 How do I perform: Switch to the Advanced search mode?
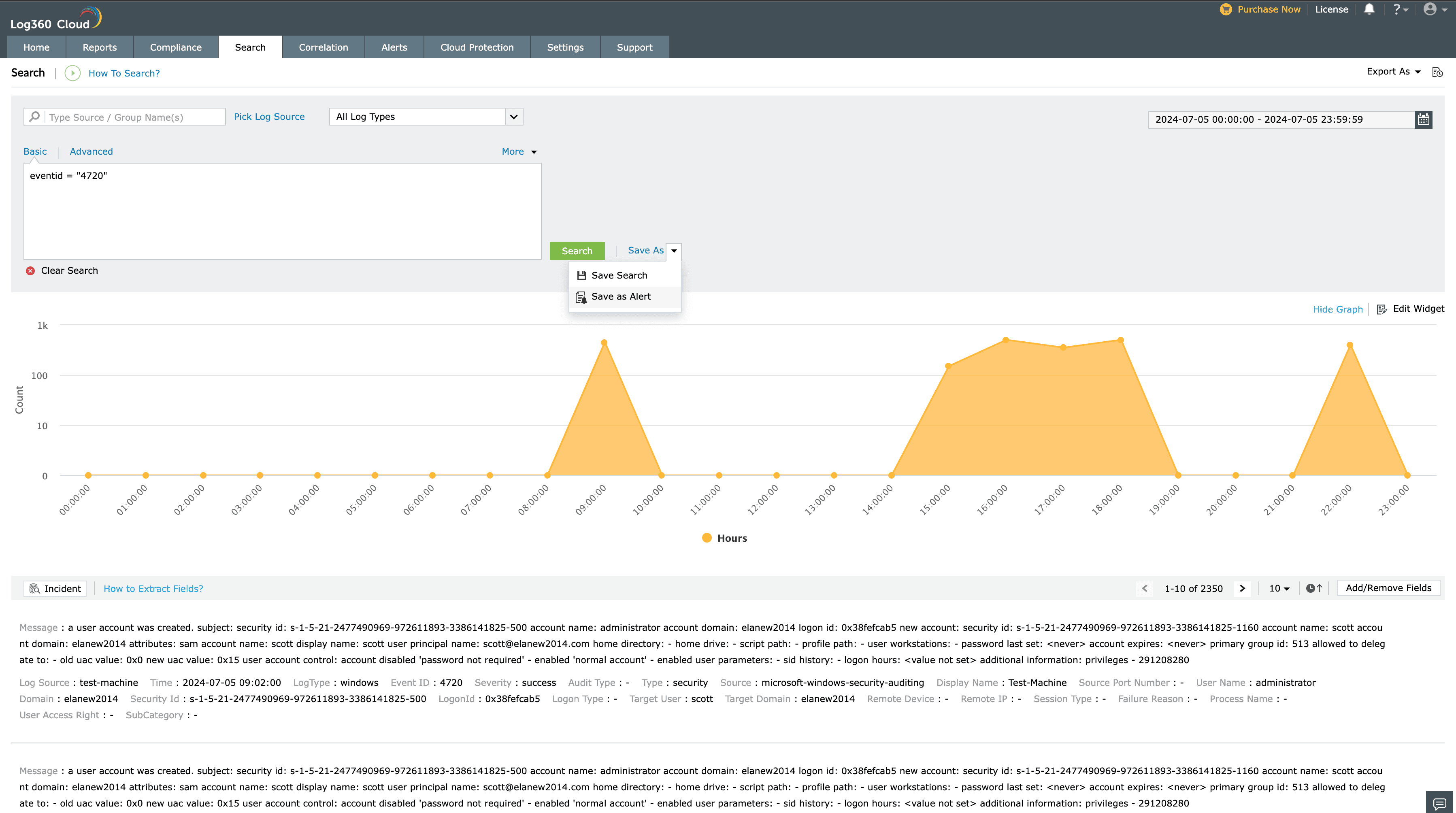coord(91,151)
